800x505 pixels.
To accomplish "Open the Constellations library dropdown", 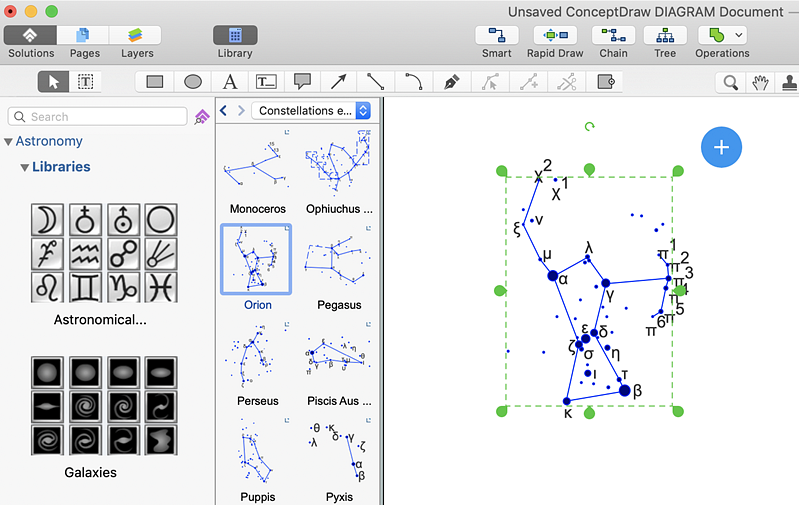I will pyautogui.click(x=311, y=110).
